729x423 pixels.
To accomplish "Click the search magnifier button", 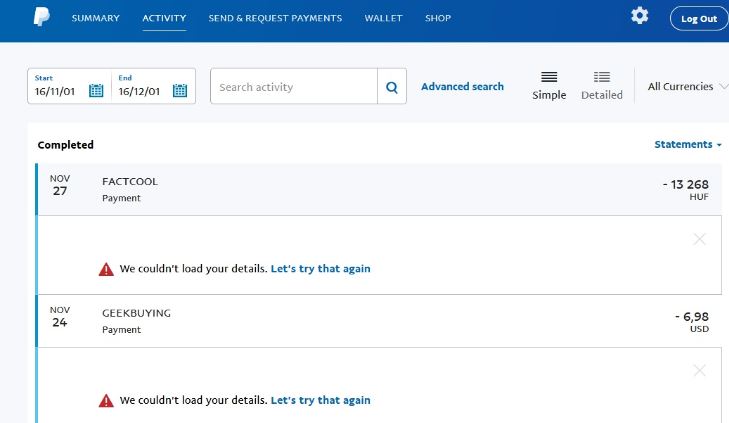I will [x=392, y=87].
